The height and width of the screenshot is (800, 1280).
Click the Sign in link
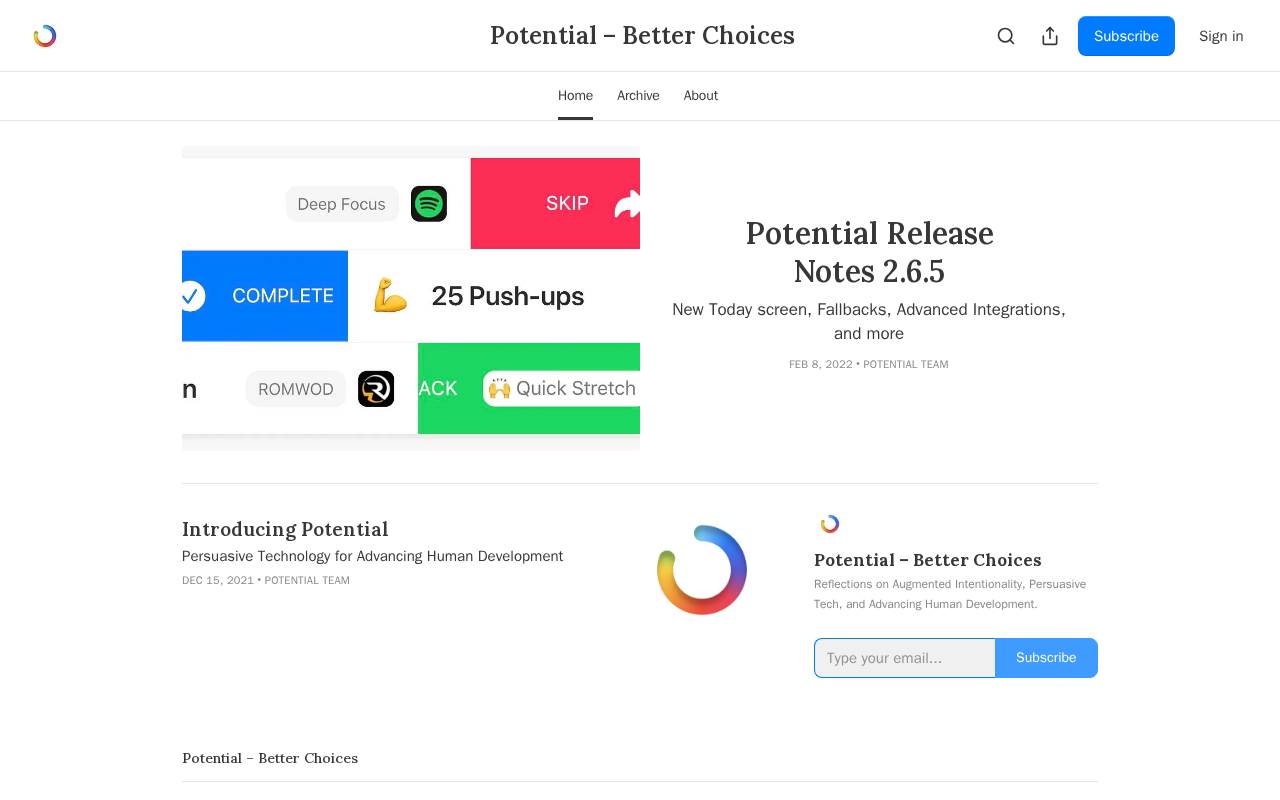click(x=1221, y=36)
